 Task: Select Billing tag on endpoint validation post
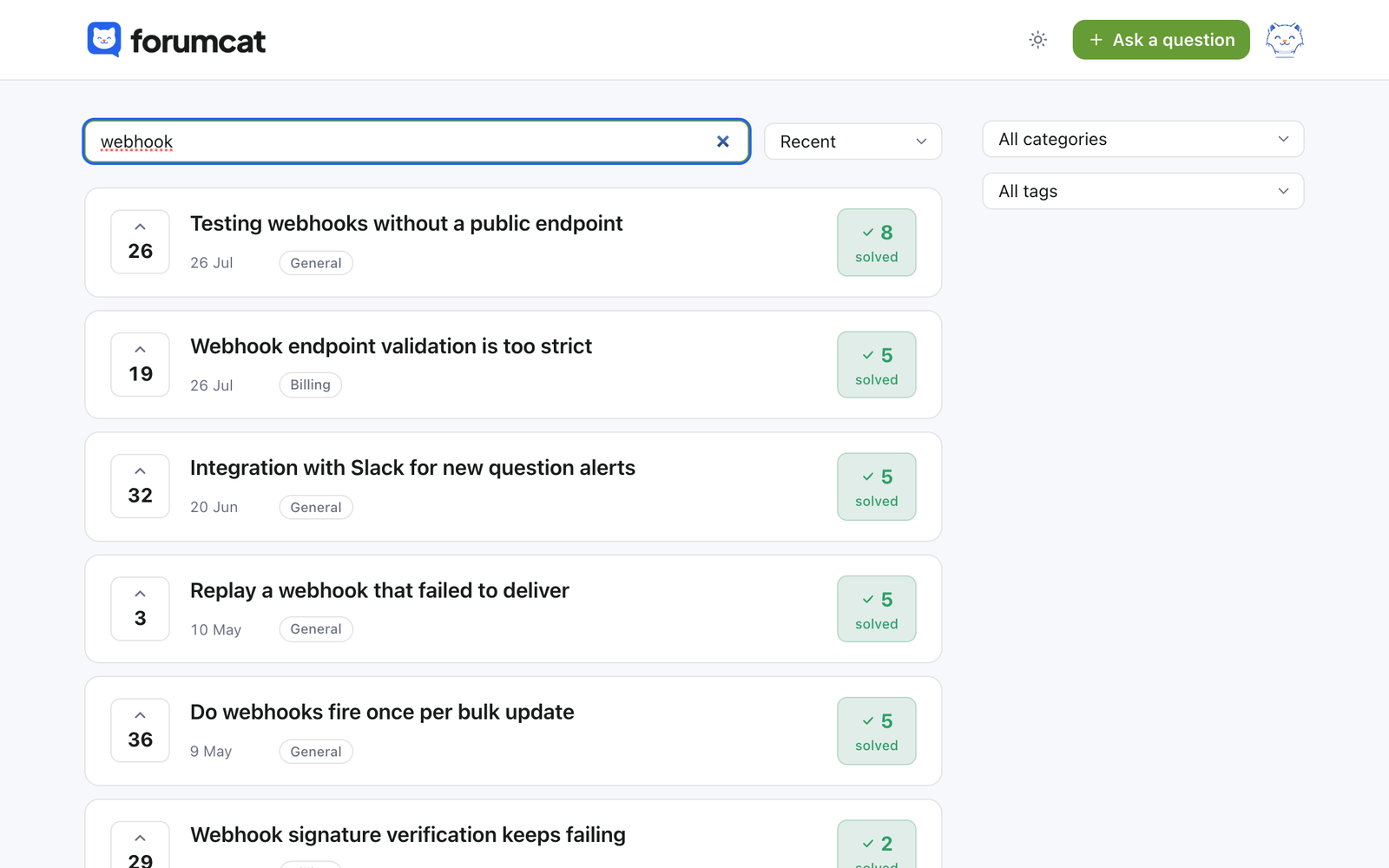(310, 385)
